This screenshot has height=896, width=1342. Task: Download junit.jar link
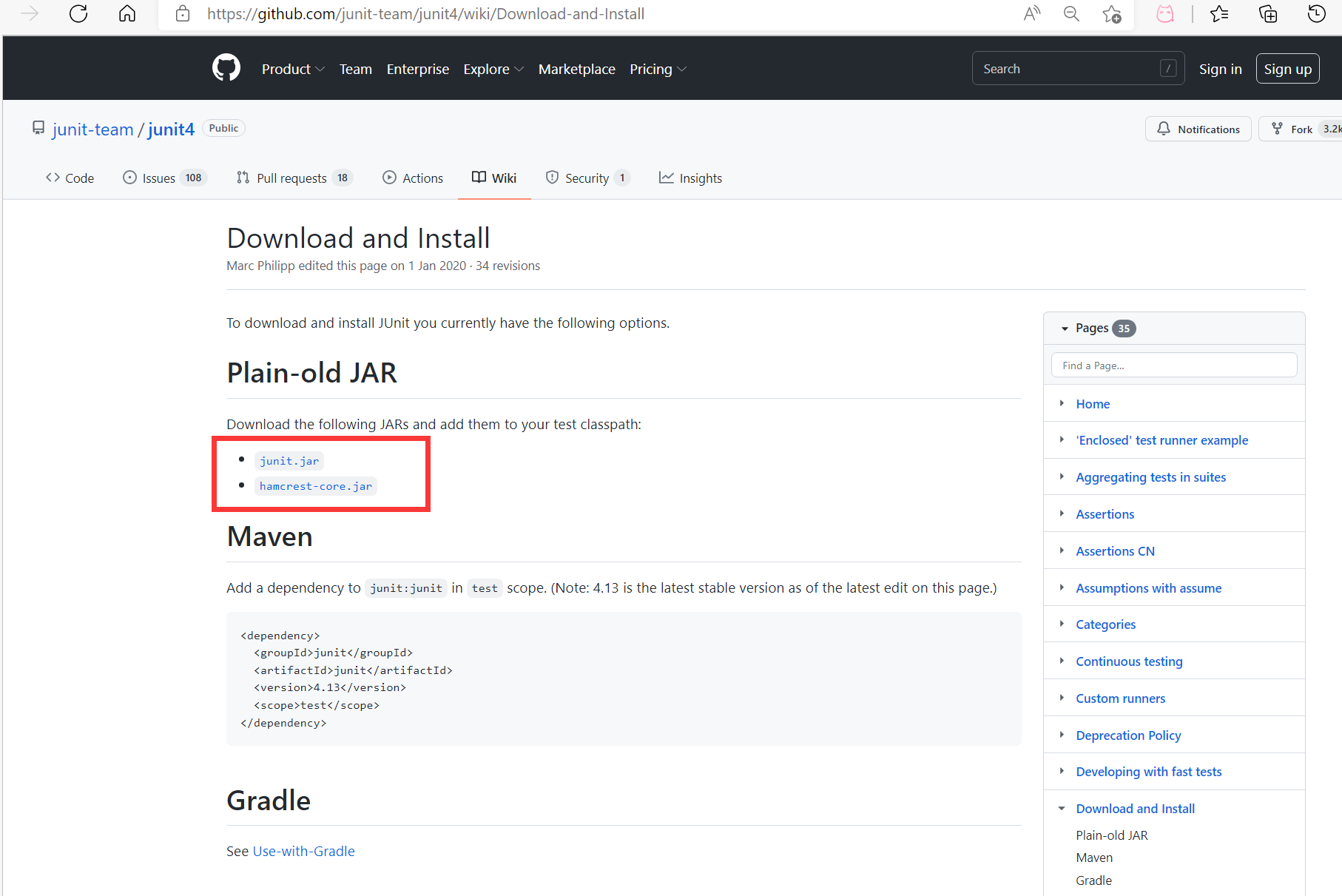pyautogui.click(x=289, y=461)
